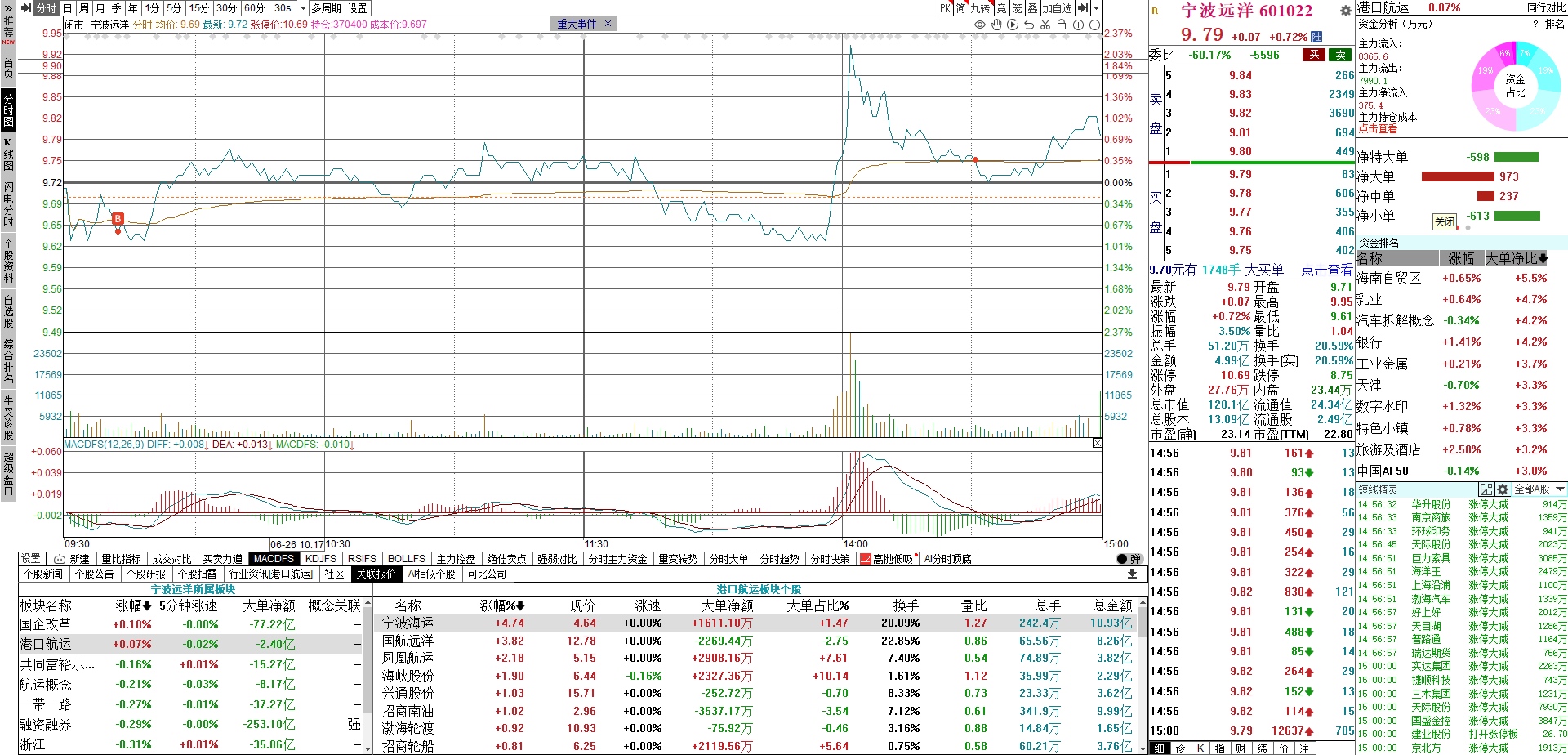
Task: Click the 陆 stock connect badge
Action: 1316,37
